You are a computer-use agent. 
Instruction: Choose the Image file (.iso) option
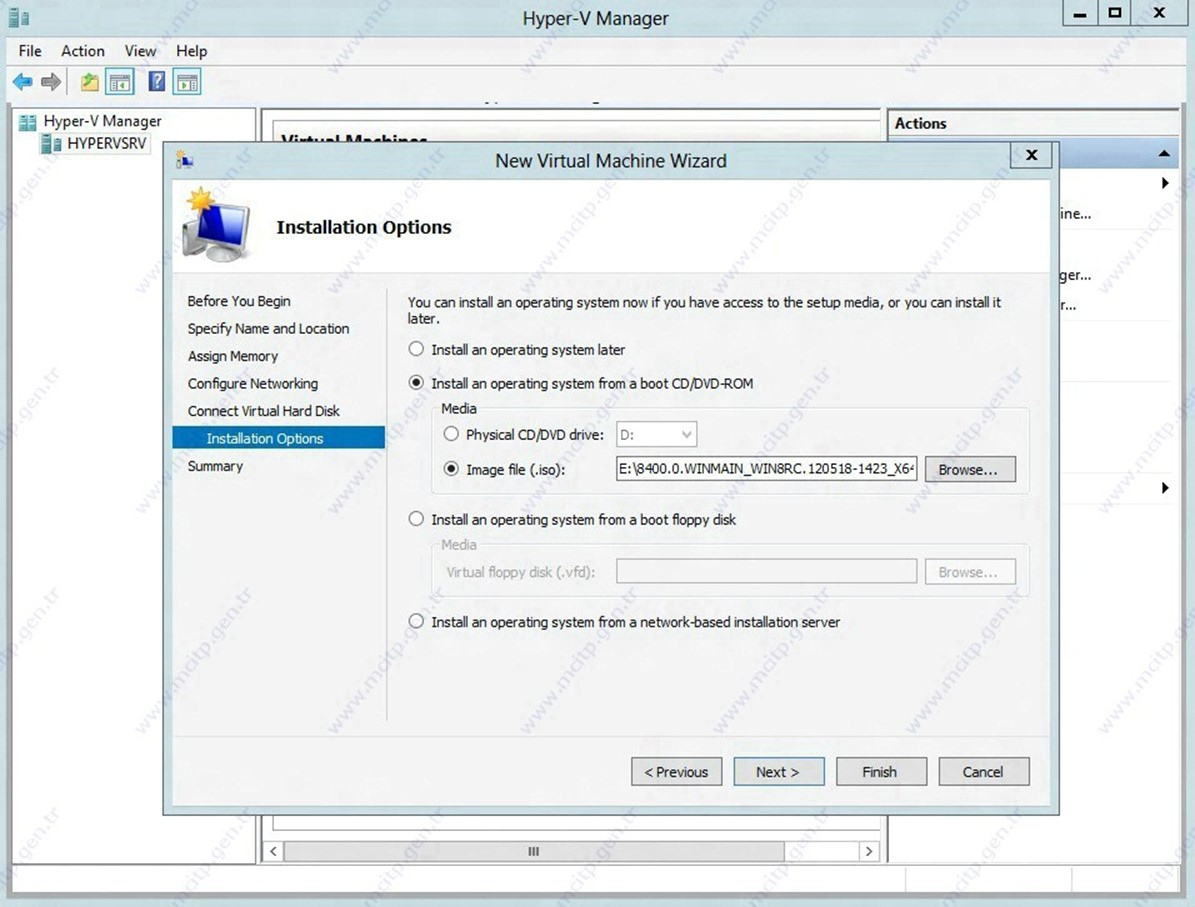coord(451,469)
